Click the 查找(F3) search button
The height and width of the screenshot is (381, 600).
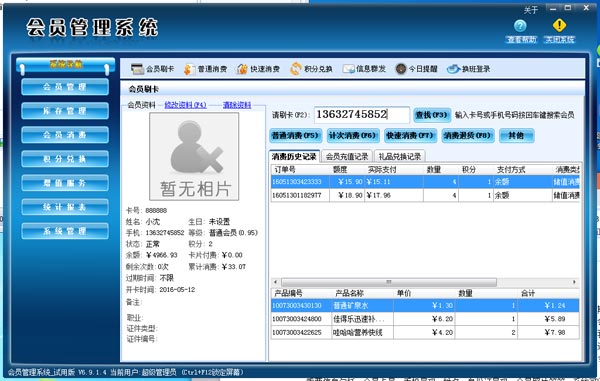click(431, 115)
